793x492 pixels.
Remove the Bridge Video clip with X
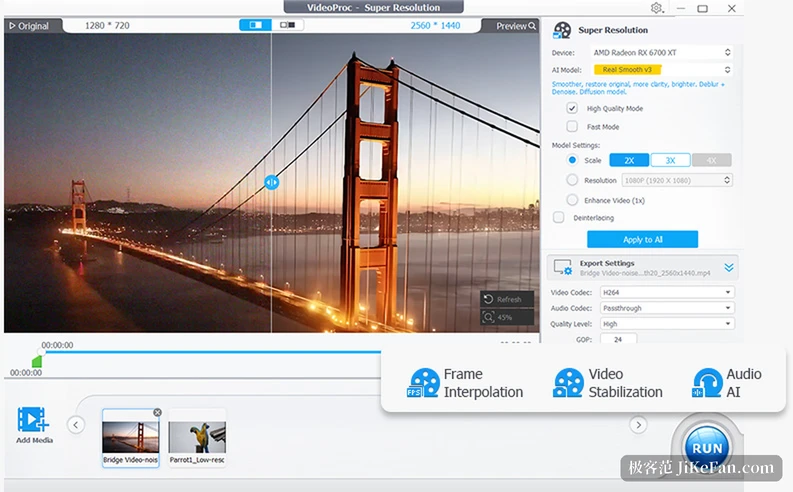click(157, 413)
